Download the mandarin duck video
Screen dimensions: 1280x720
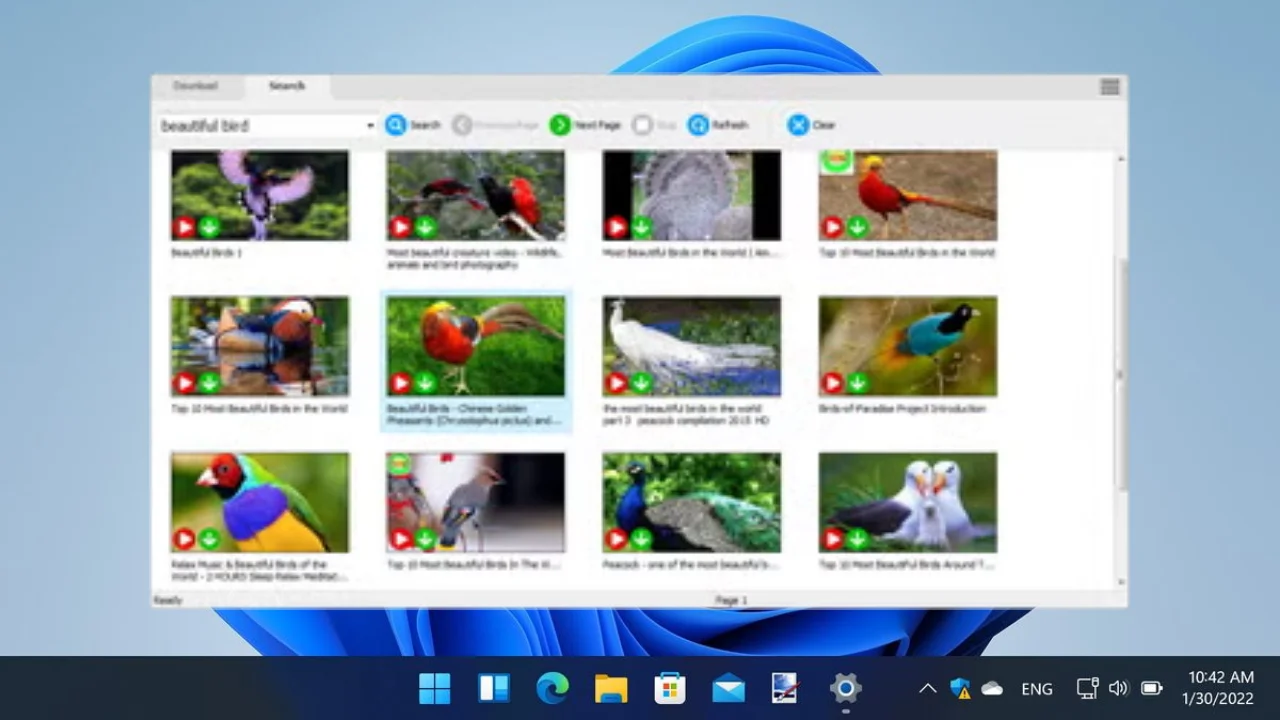[x=208, y=383]
